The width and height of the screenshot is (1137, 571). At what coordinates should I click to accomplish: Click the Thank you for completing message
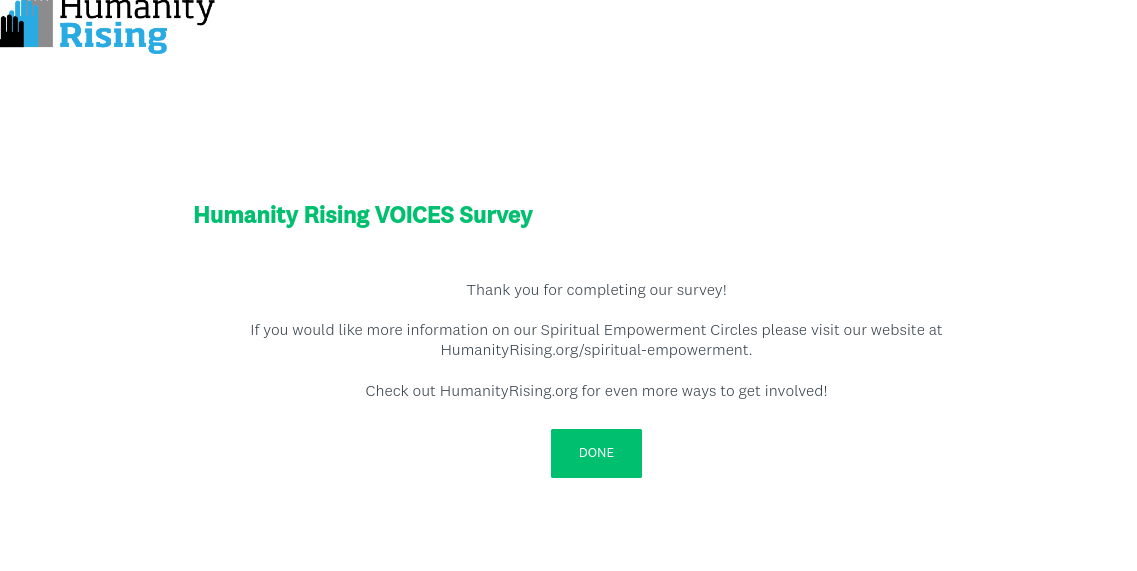(596, 290)
